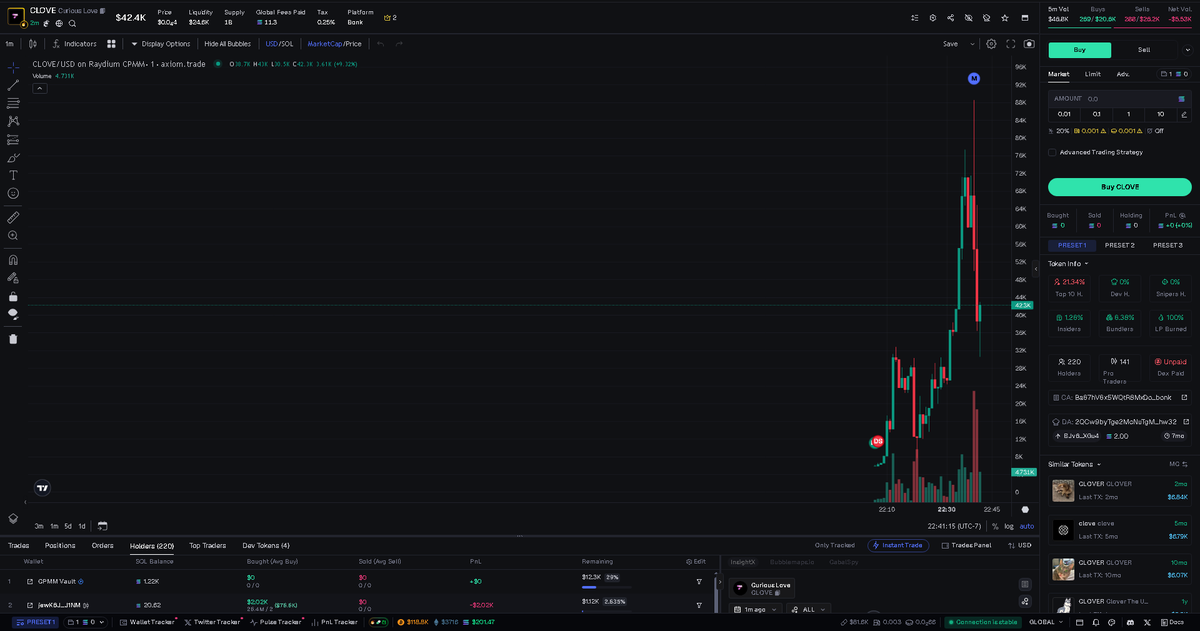This screenshot has height=631, width=1200.
Task: Select the 0.1 amount preset
Action: 1096,114
